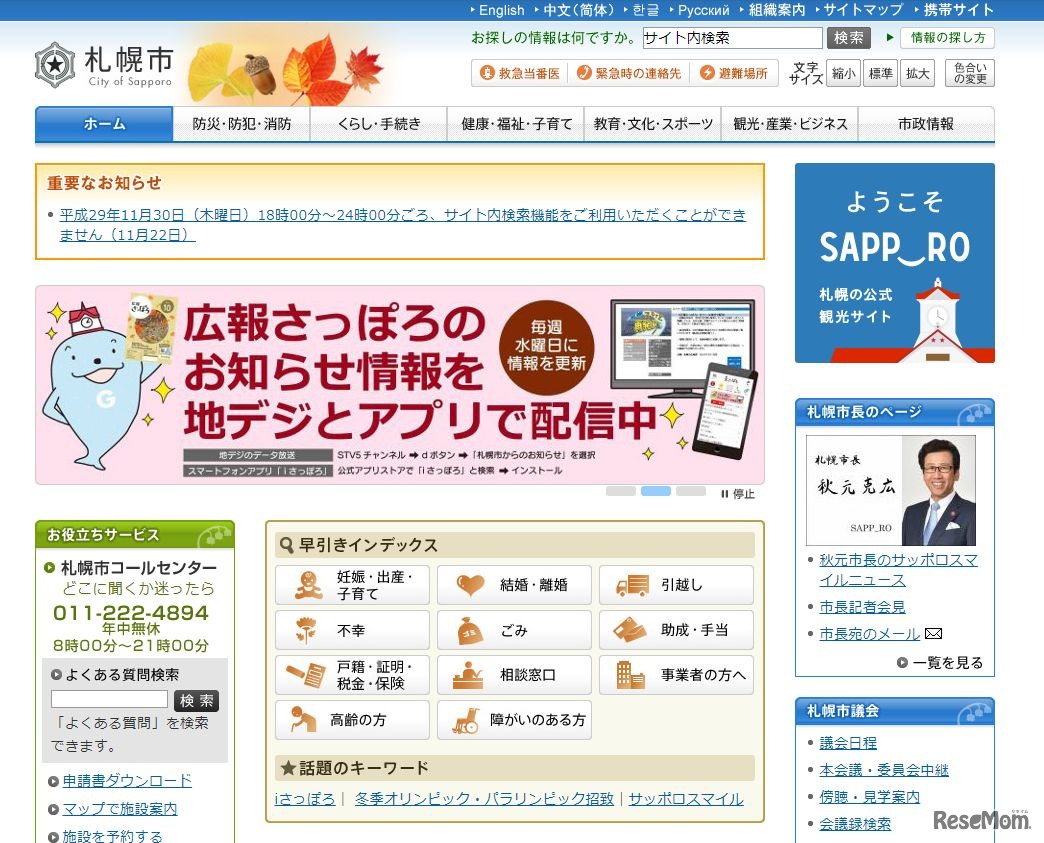Open 申請書ダウンロード link
1044x843 pixels.
click(127, 780)
